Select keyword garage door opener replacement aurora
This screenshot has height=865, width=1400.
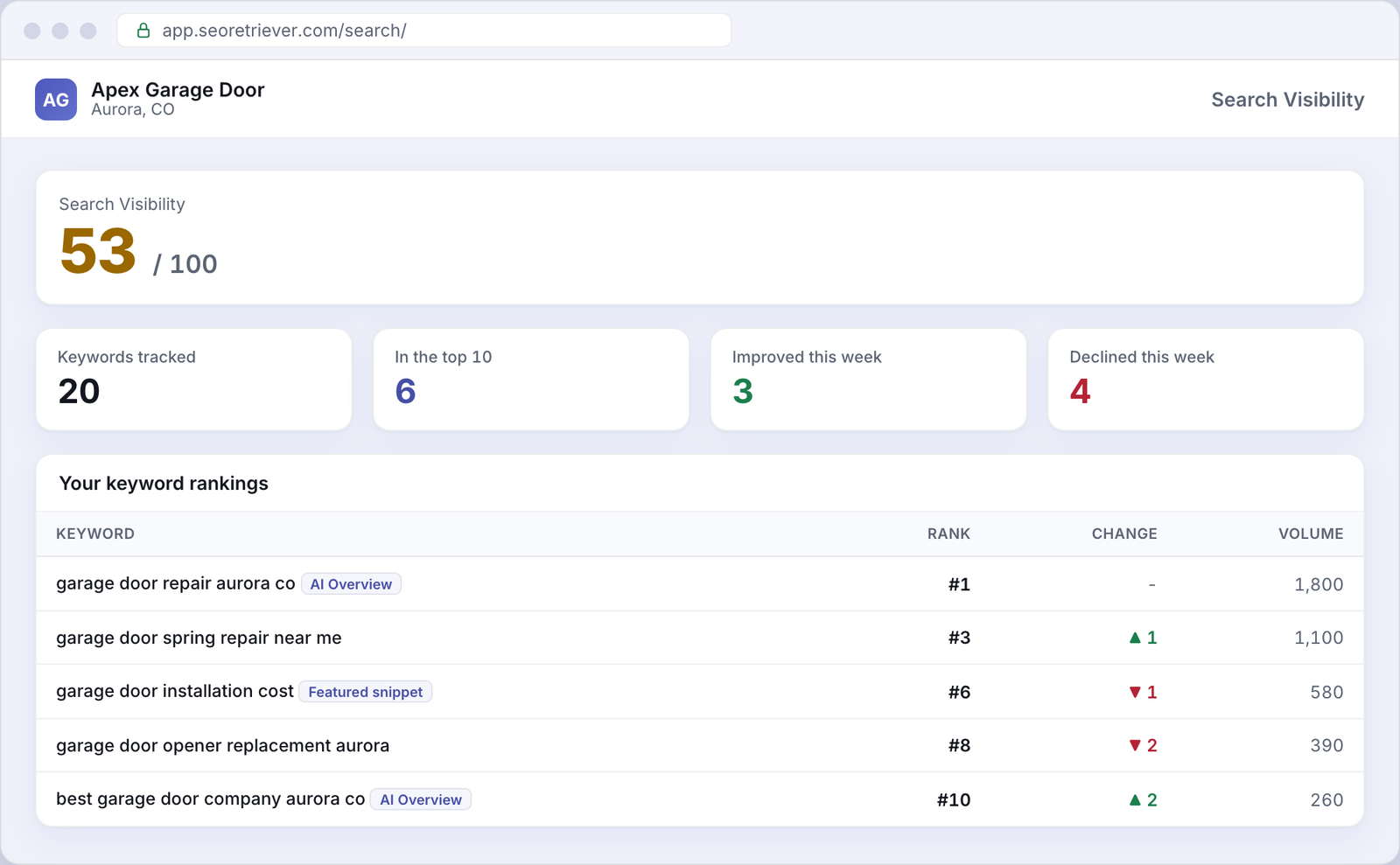(222, 745)
